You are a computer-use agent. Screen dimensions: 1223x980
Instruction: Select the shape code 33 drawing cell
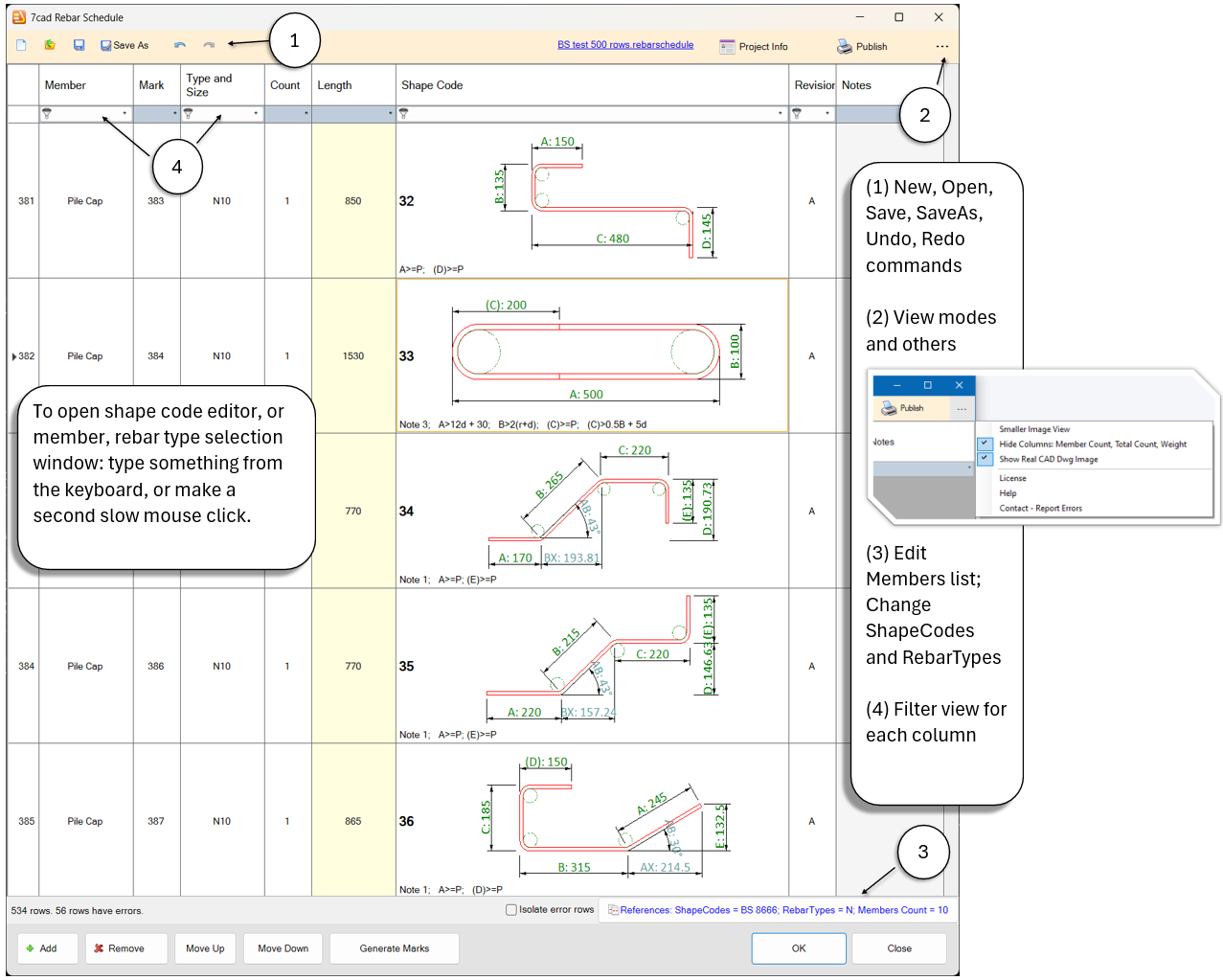[x=592, y=355]
